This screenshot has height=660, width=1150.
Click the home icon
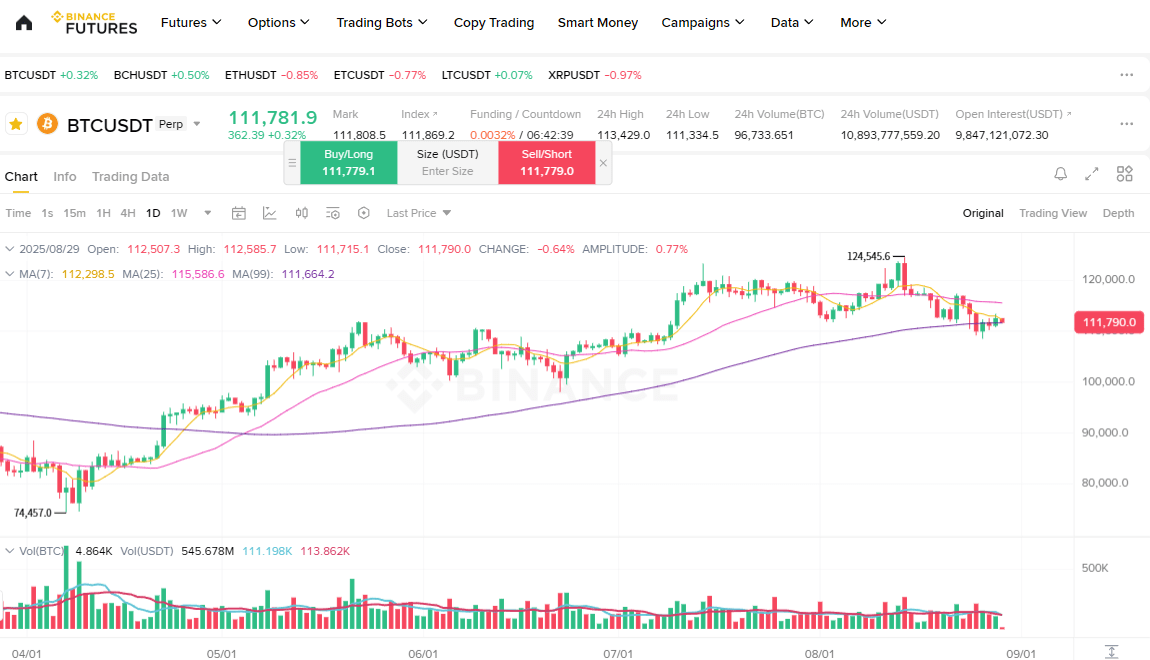(23, 23)
